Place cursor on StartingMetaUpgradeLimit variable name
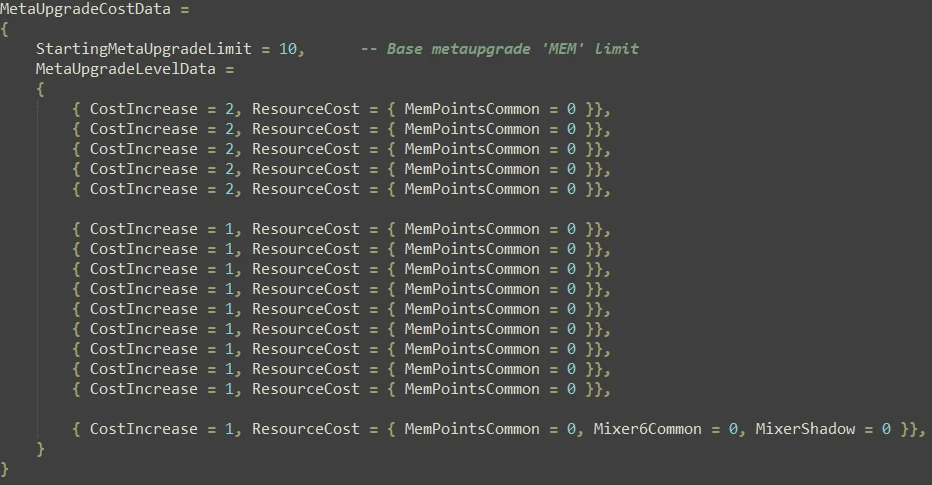 pos(144,49)
